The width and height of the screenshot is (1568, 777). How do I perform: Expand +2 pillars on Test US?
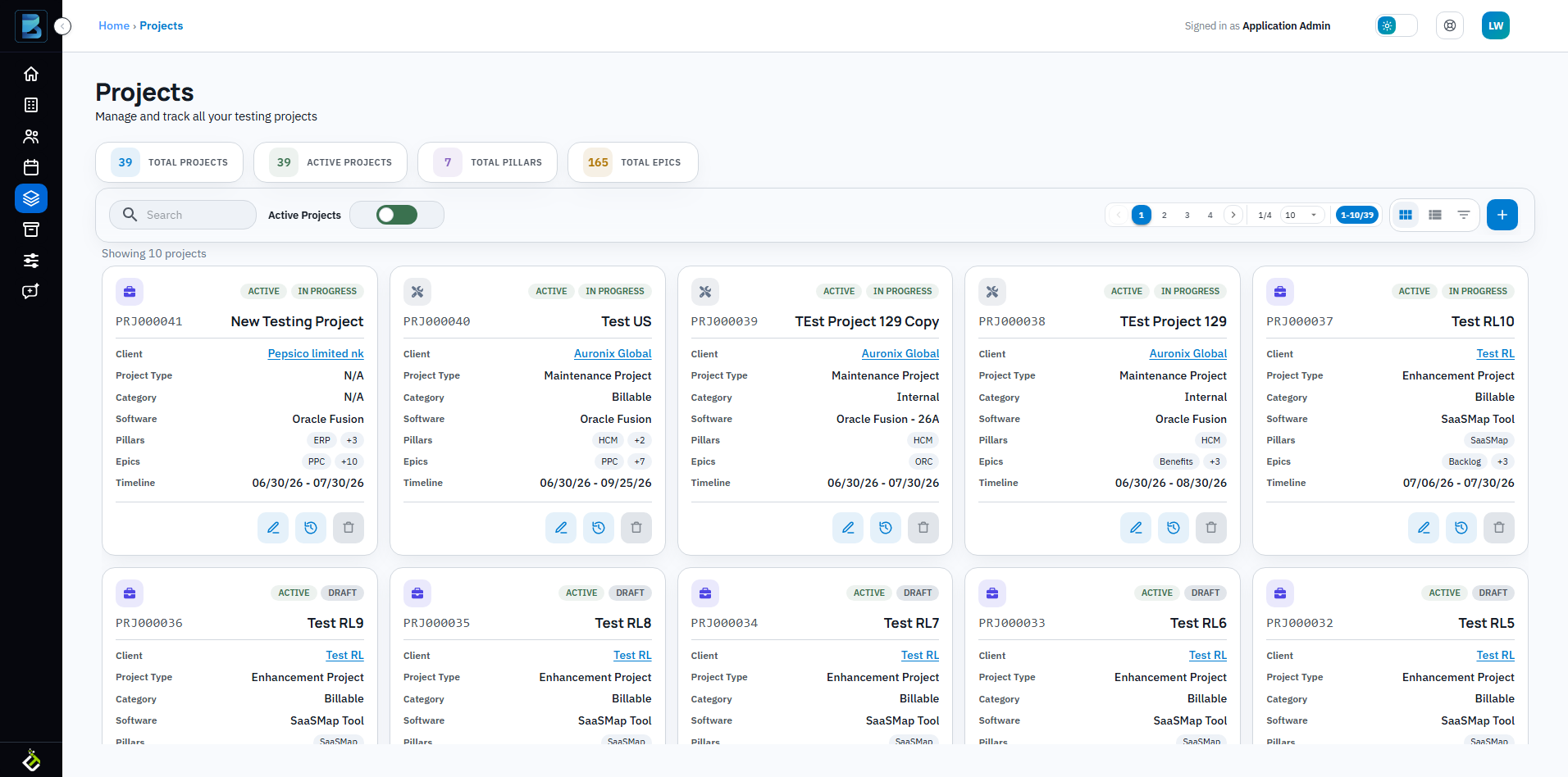click(640, 440)
